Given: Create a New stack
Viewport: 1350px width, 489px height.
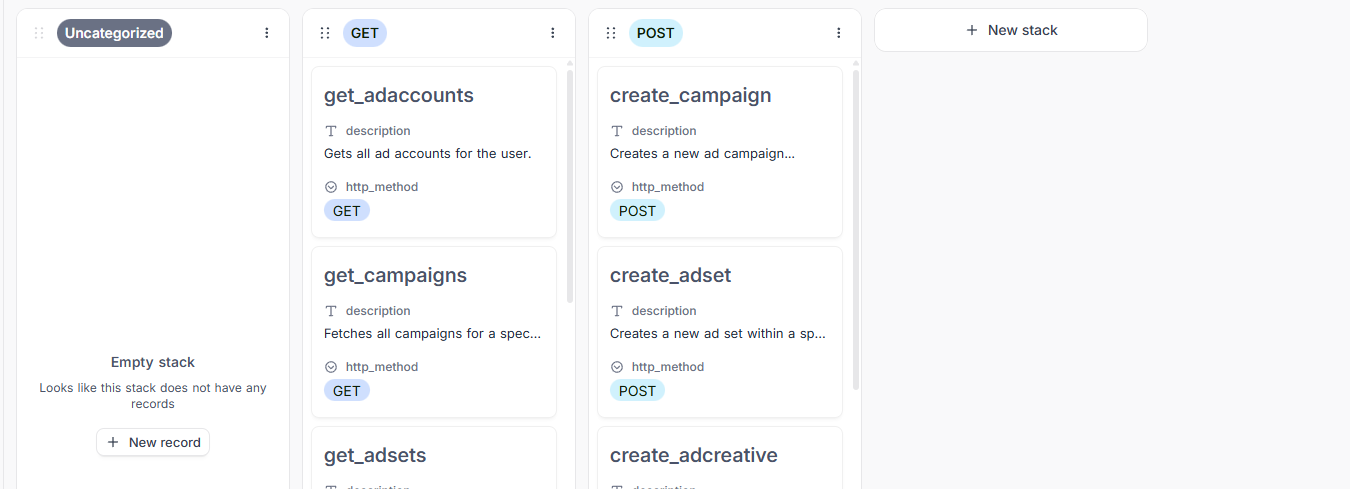Looking at the screenshot, I should pos(1010,30).
